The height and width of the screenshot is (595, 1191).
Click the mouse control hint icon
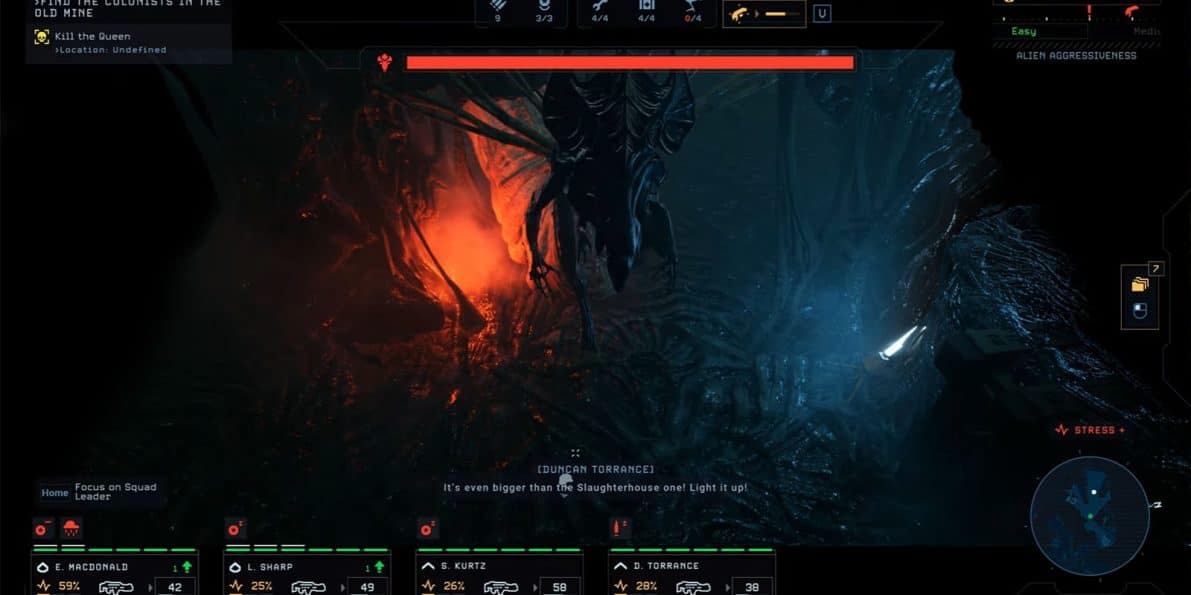1139,310
